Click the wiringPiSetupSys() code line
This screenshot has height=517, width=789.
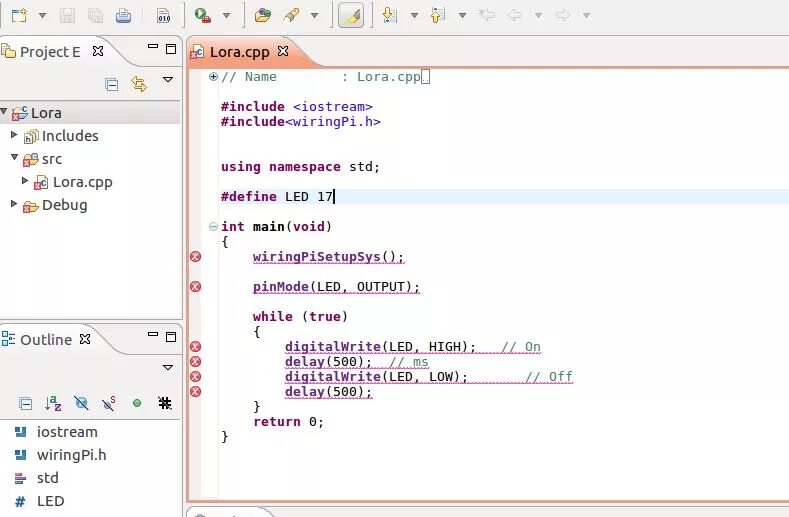pyautogui.click(x=328, y=257)
